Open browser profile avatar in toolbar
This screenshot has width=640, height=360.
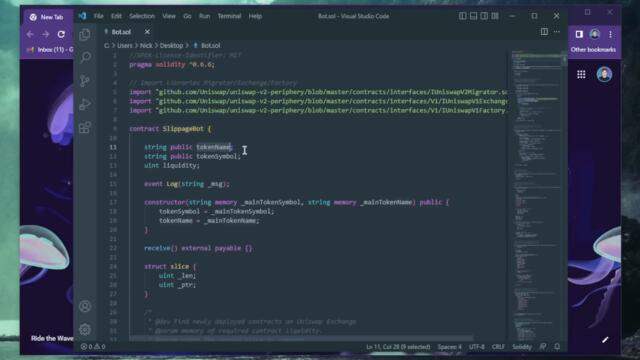(x=595, y=34)
